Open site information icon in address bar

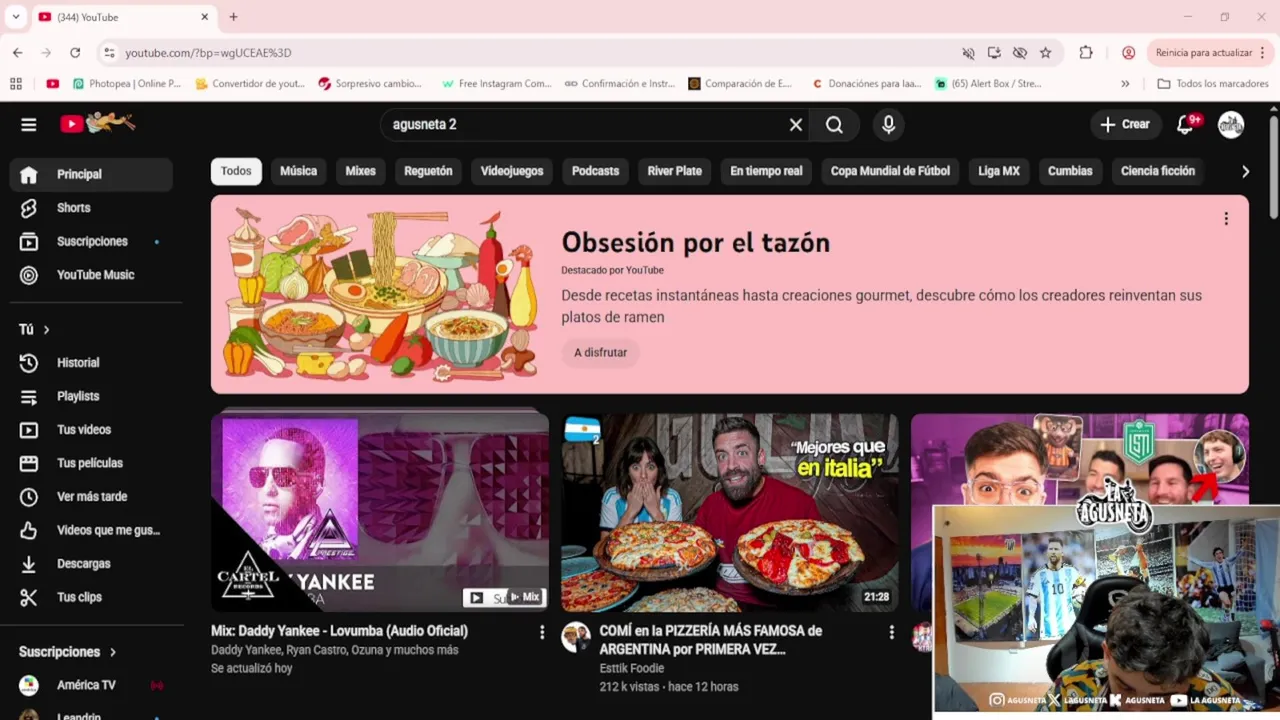click(x=109, y=53)
